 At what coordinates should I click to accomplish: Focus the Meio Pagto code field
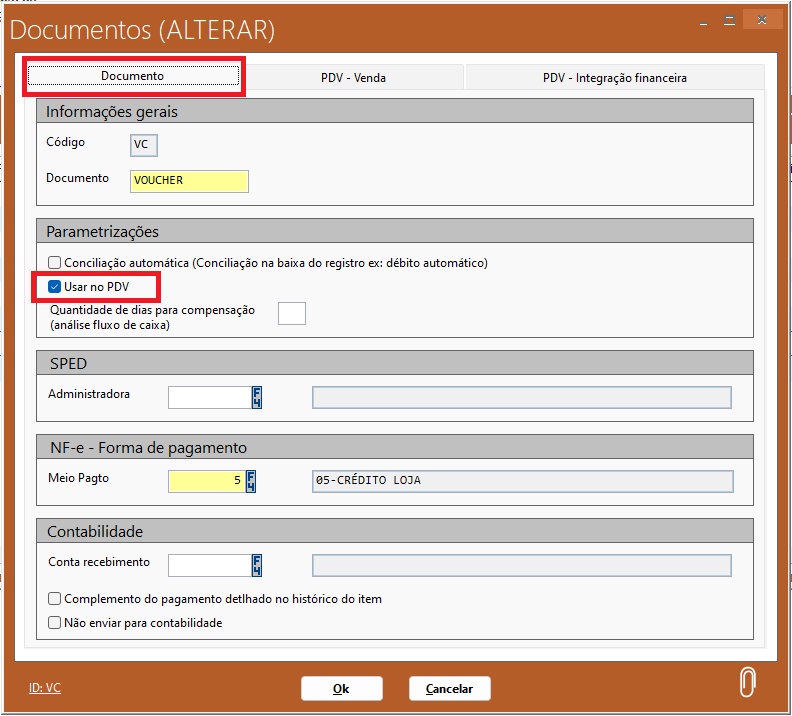pyautogui.click(x=206, y=481)
